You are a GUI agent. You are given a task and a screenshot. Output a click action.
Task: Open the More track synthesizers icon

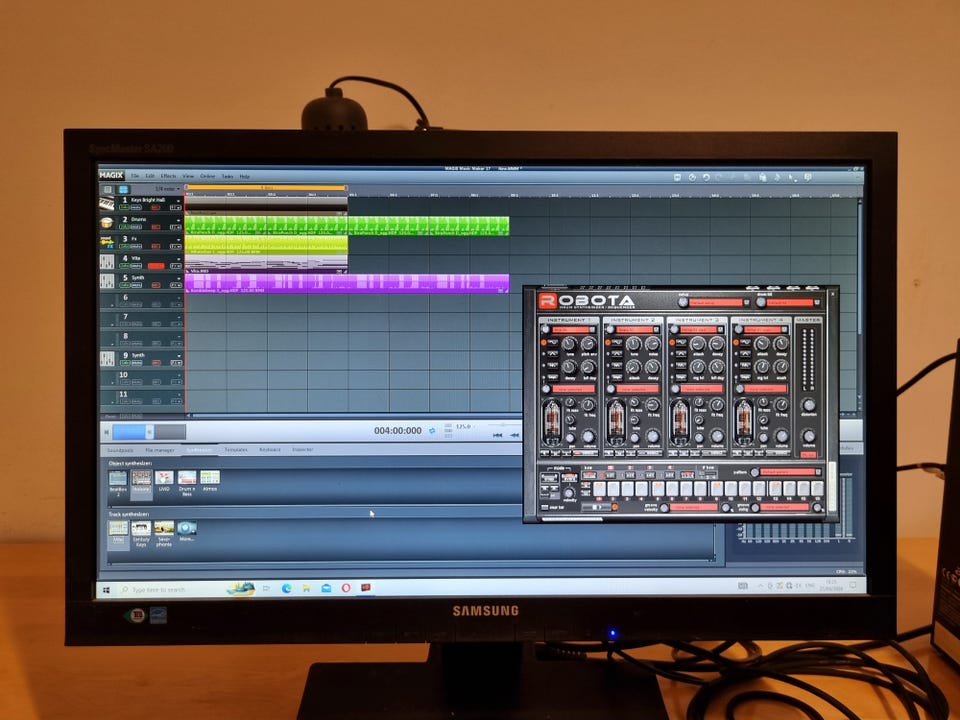click(x=187, y=528)
